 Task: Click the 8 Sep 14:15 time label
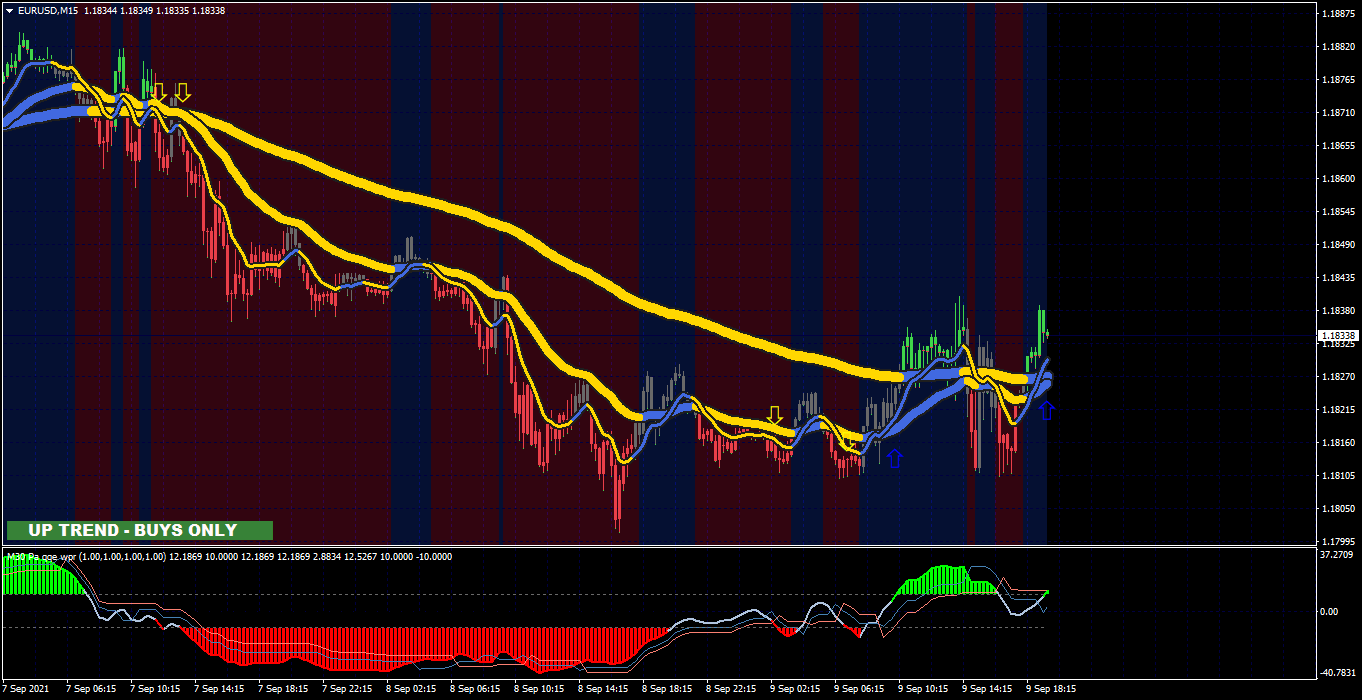tap(603, 689)
